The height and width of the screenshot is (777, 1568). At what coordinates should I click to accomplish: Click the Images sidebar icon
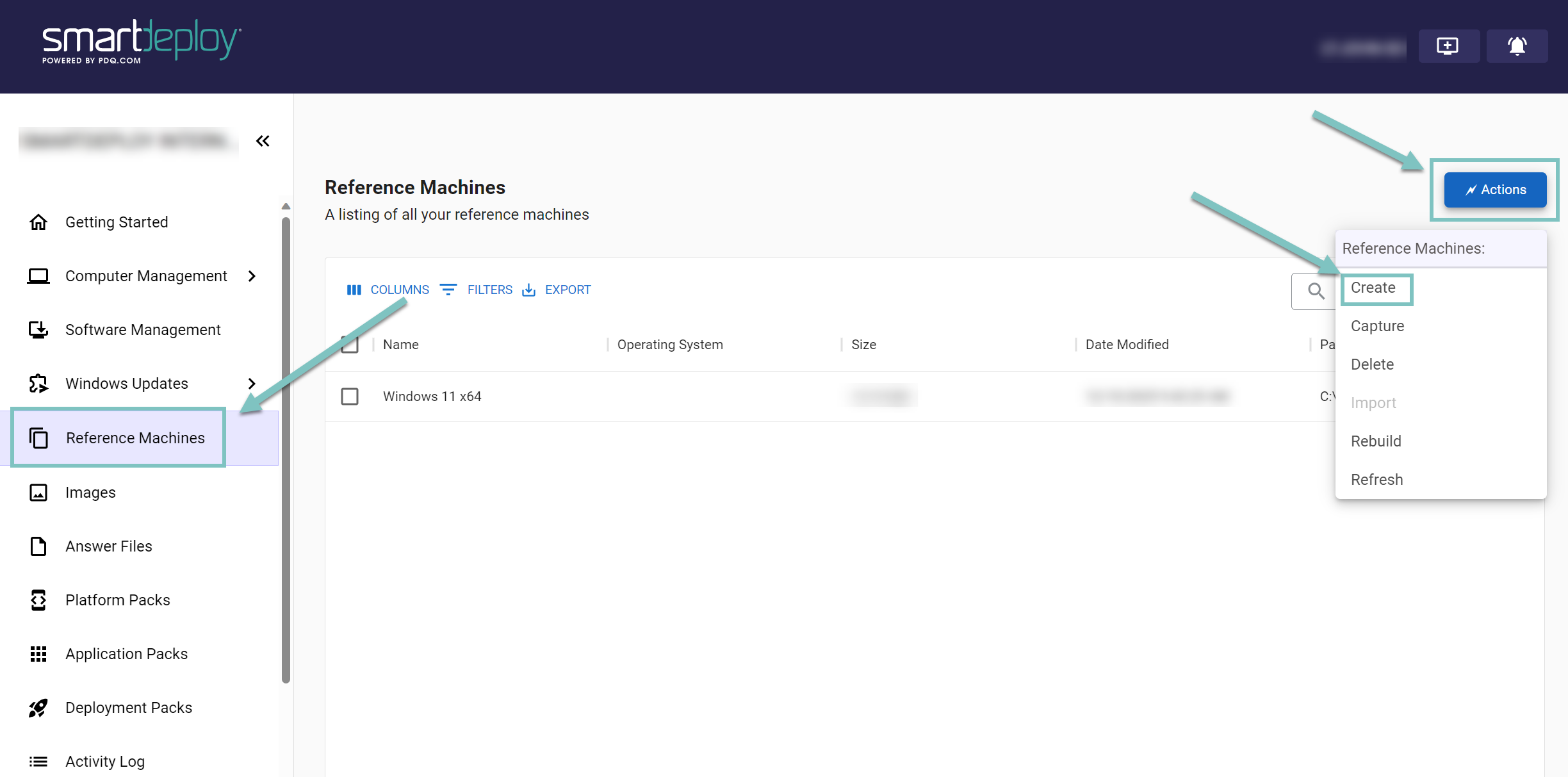pyautogui.click(x=38, y=493)
